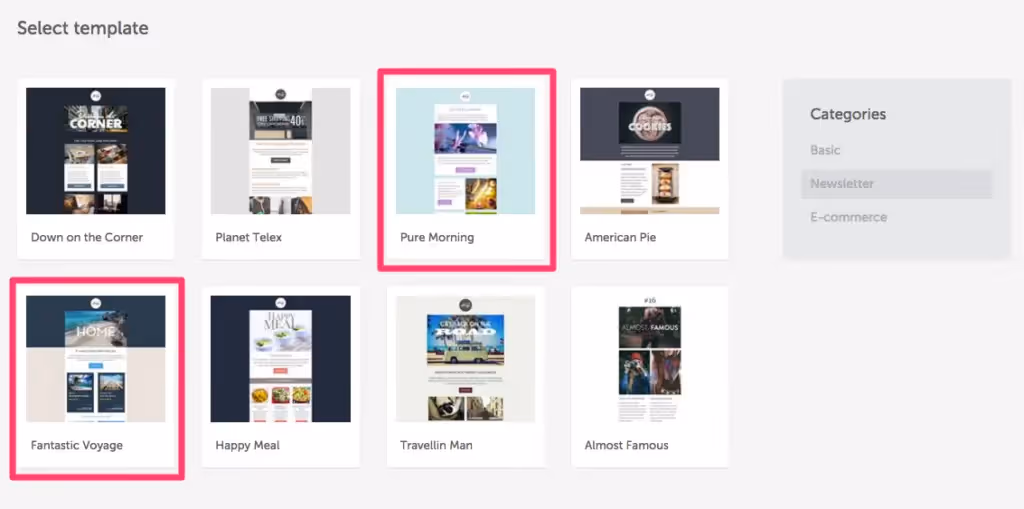
Task: Click the "Almost Famous" template name
Action: (626, 446)
